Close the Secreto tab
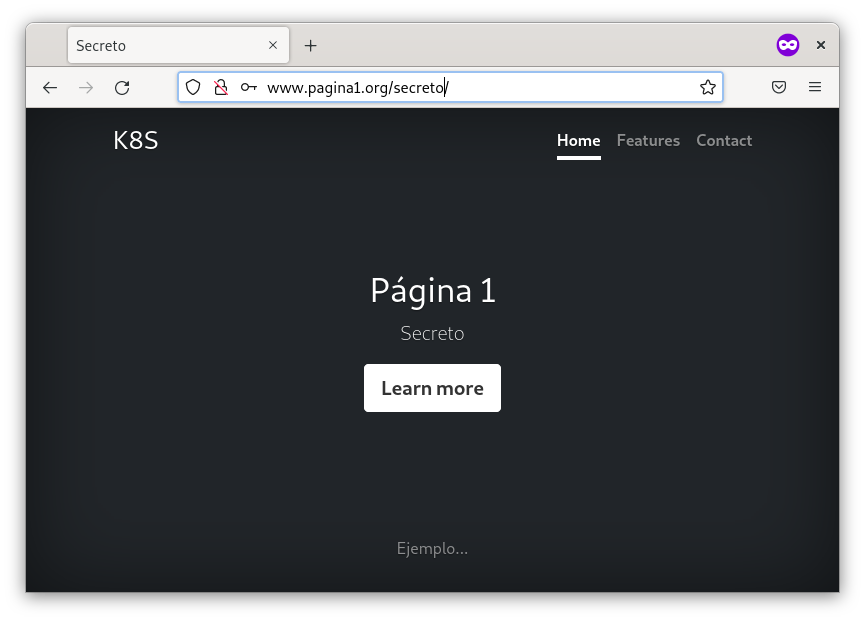The width and height of the screenshot is (865, 621). [273, 46]
